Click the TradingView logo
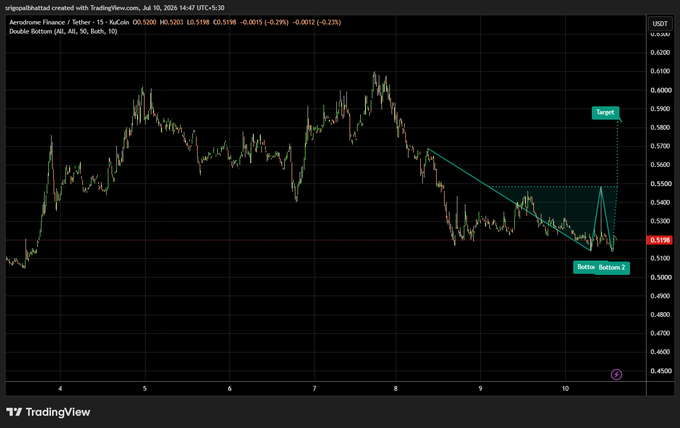 click(48, 412)
